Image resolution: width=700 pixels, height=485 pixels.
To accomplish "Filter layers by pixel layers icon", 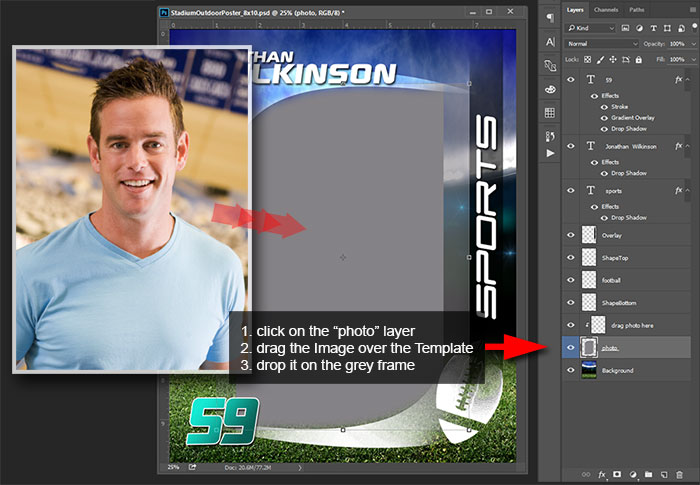I will (625, 28).
